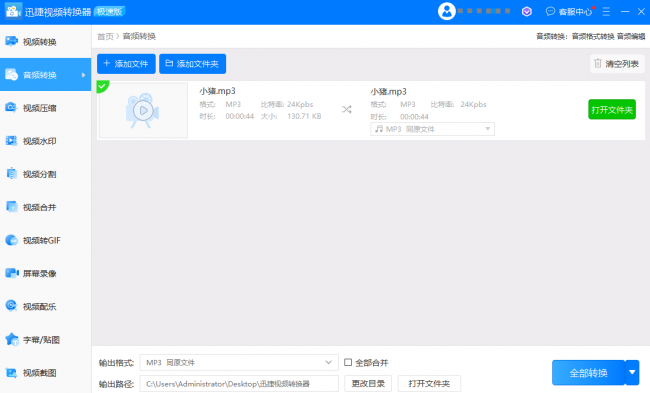Click the 输出路径 path field
The width and height of the screenshot is (650, 393).
tap(239, 383)
